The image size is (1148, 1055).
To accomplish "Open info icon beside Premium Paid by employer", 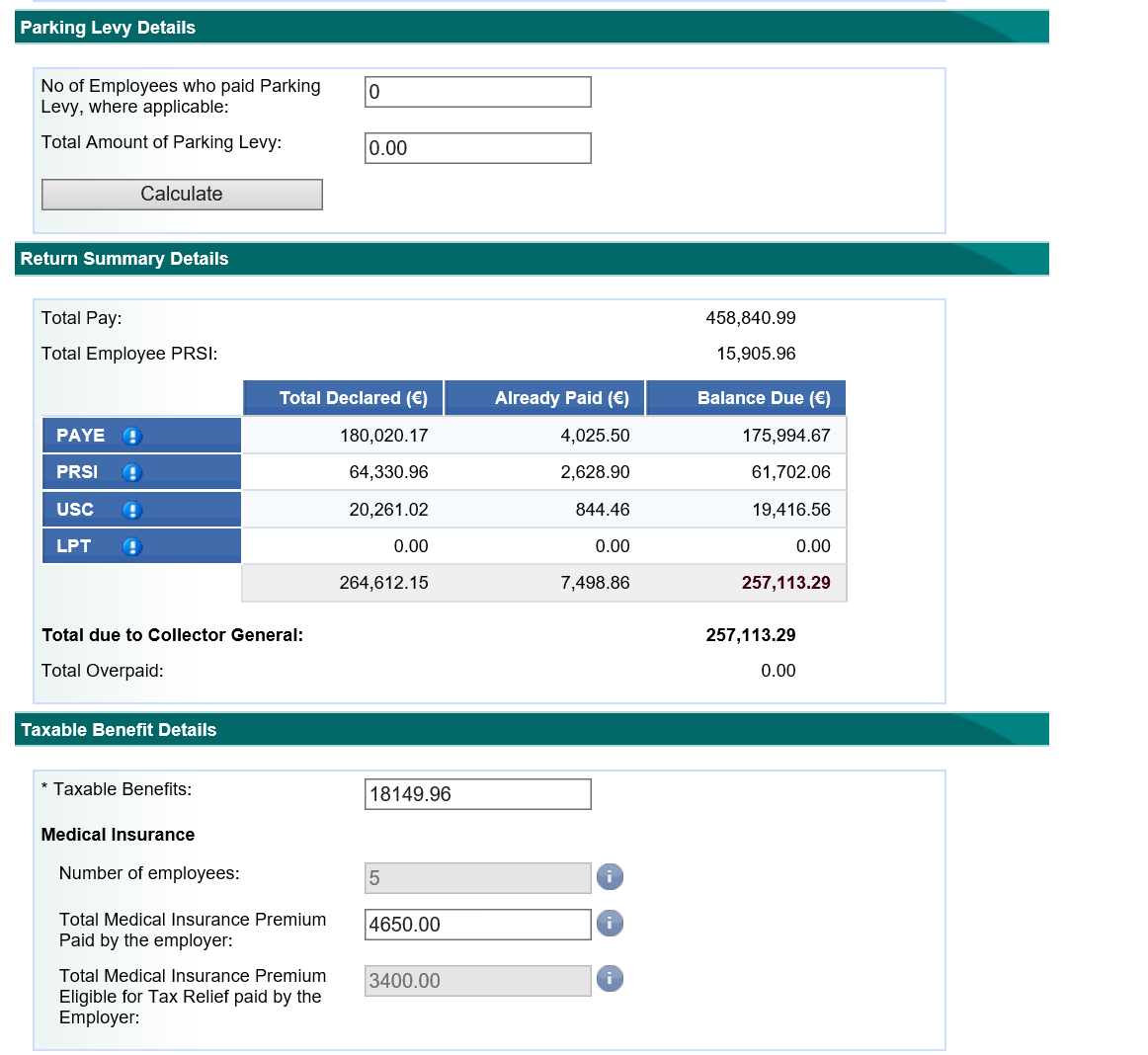I will tap(610, 923).
